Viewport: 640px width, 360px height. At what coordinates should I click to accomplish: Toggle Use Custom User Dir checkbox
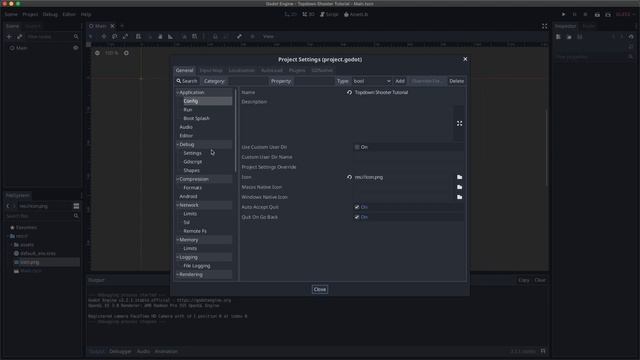pyautogui.click(x=357, y=147)
